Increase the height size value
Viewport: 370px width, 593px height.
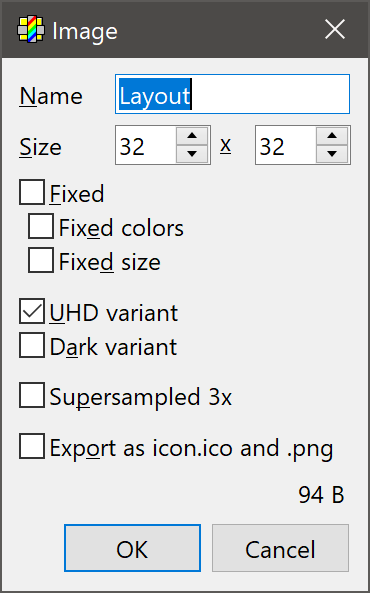(332, 136)
